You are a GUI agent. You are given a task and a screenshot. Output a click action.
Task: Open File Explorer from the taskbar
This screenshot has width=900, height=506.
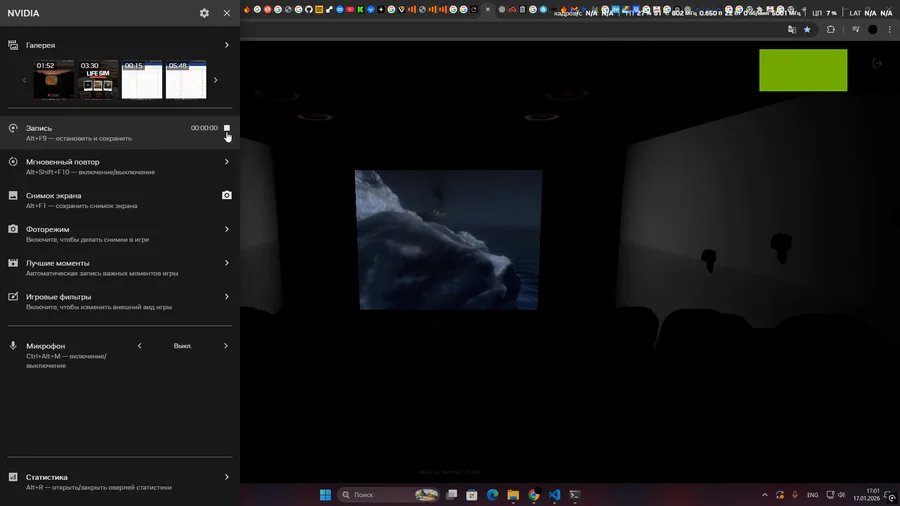coord(513,495)
